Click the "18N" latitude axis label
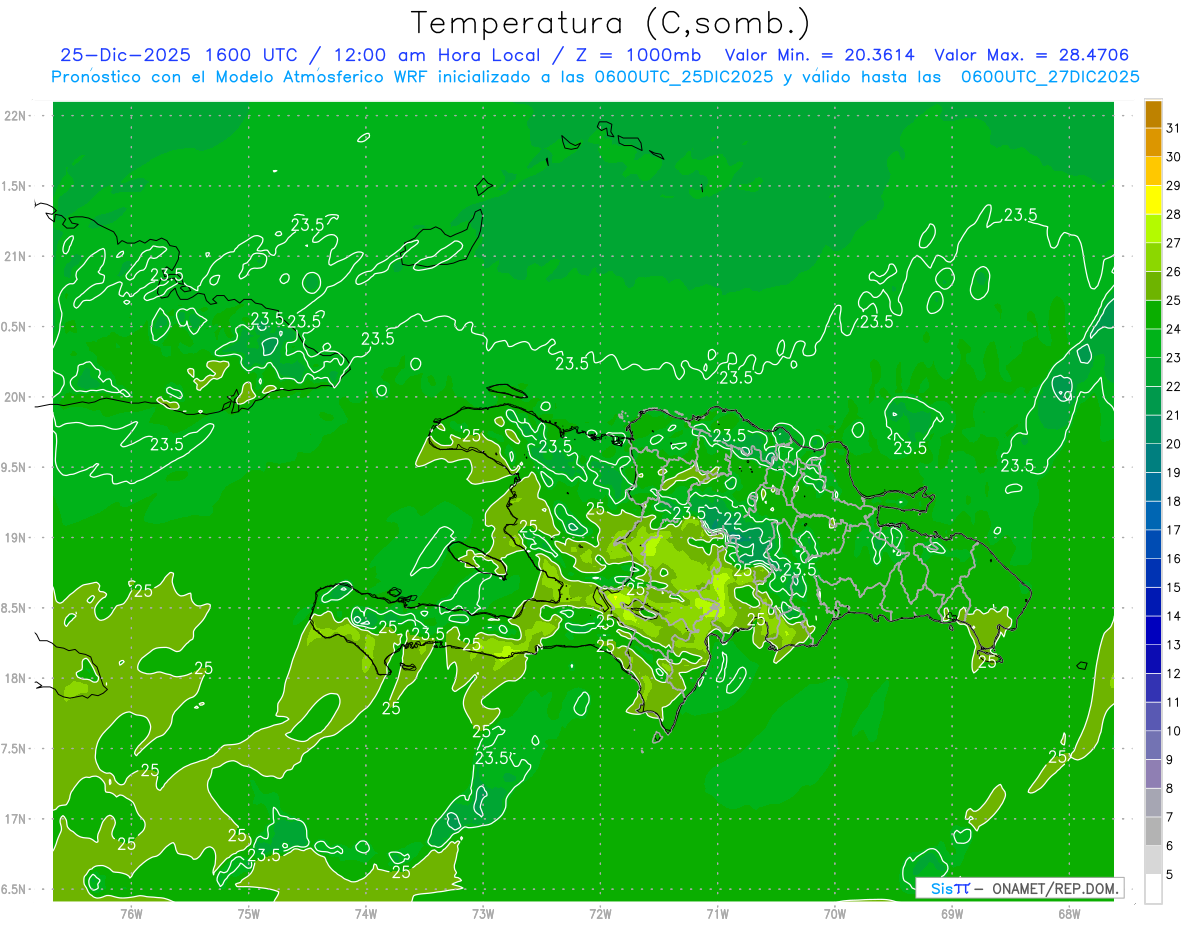Image resolution: width=1200 pixels, height=927 pixels. [15, 678]
